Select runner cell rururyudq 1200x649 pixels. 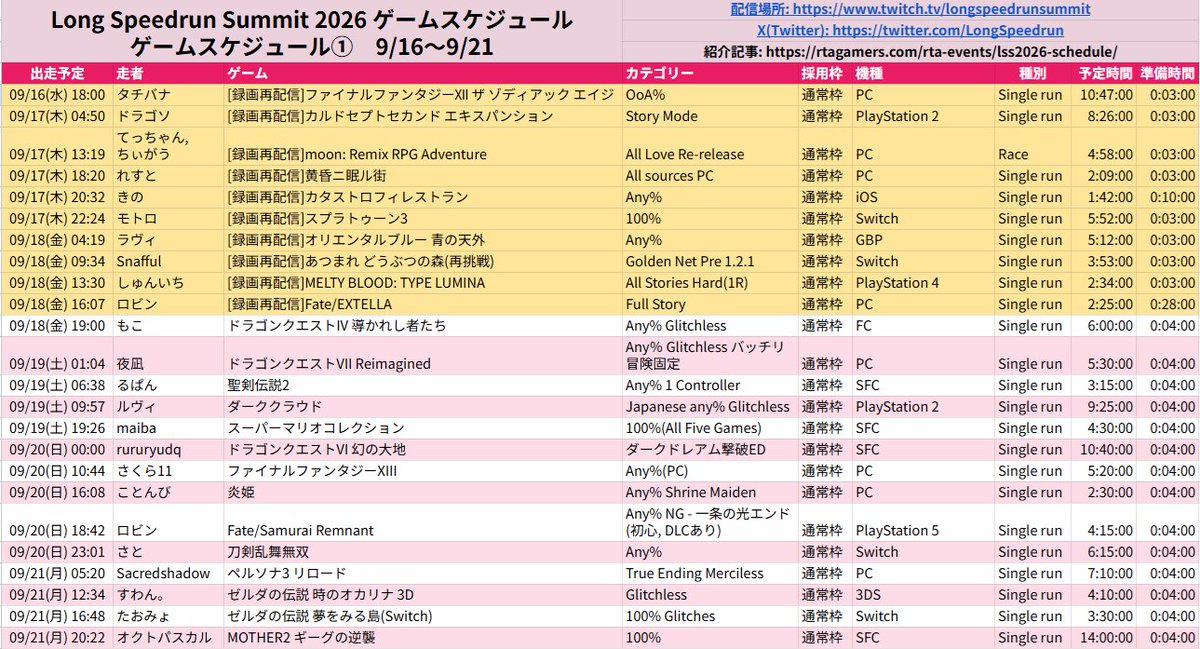168,449
